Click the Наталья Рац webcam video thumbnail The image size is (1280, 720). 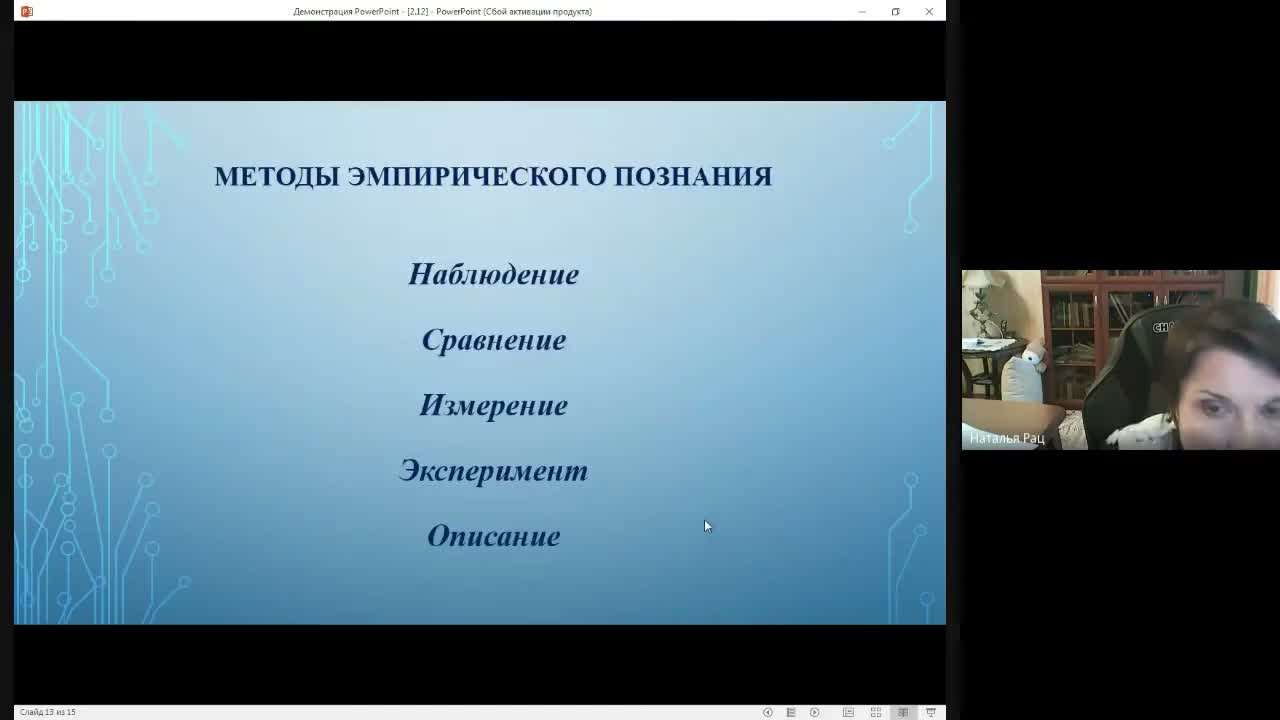coord(1120,359)
